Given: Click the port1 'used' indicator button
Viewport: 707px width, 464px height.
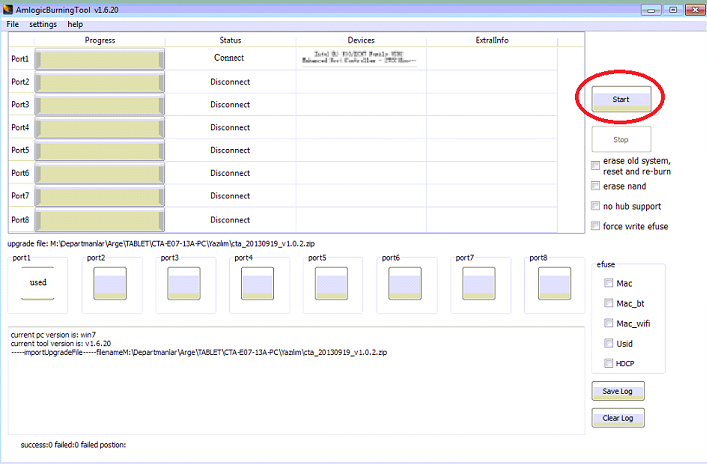Looking at the screenshot, I should [38, 283].
